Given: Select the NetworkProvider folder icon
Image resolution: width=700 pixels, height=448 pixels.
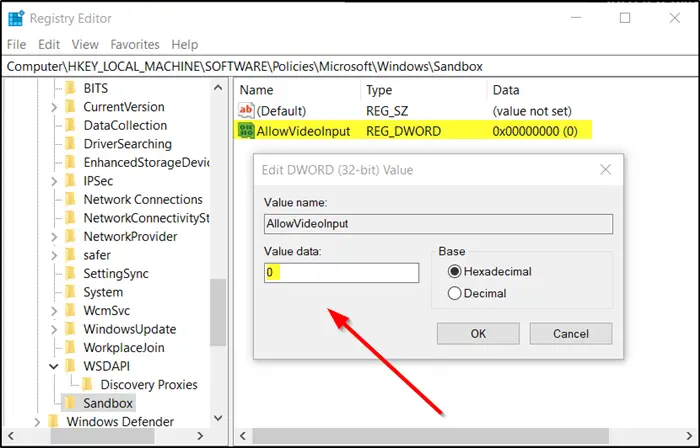Looking at the screenshot, I should coord(71,236).
